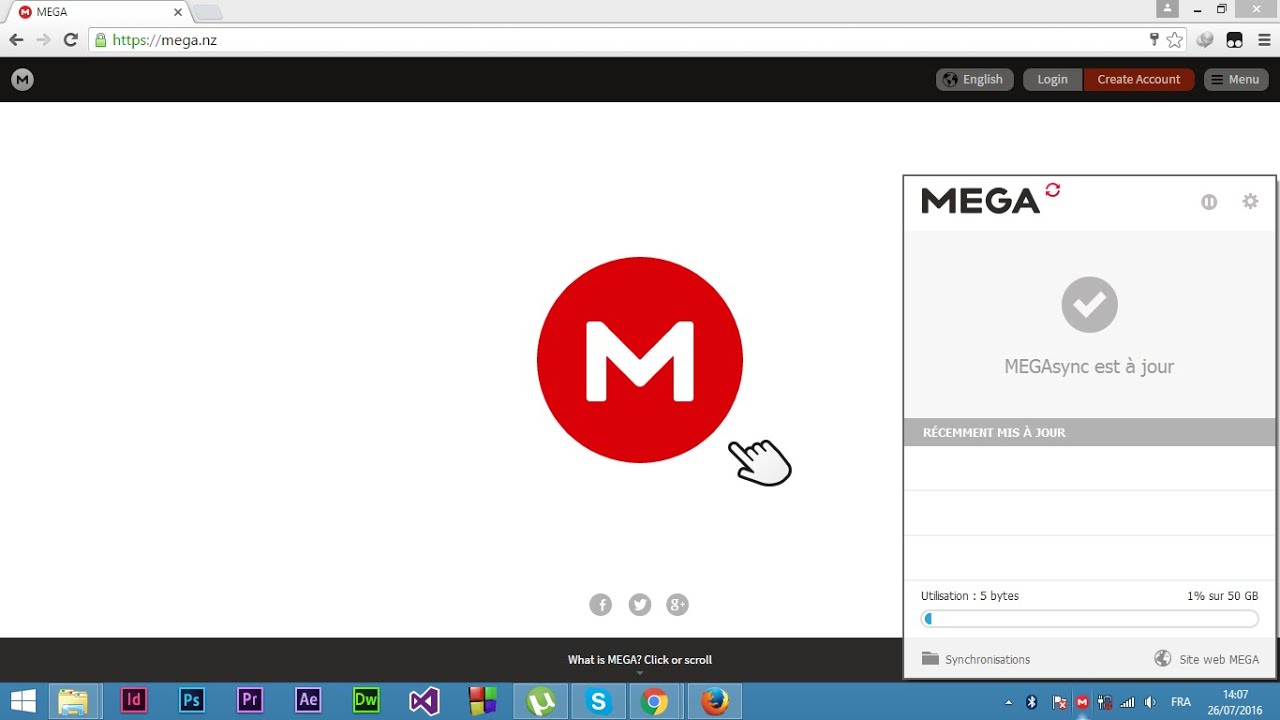
Task: Open 'Site web MEGA' link
Action: pos(1207,659)
